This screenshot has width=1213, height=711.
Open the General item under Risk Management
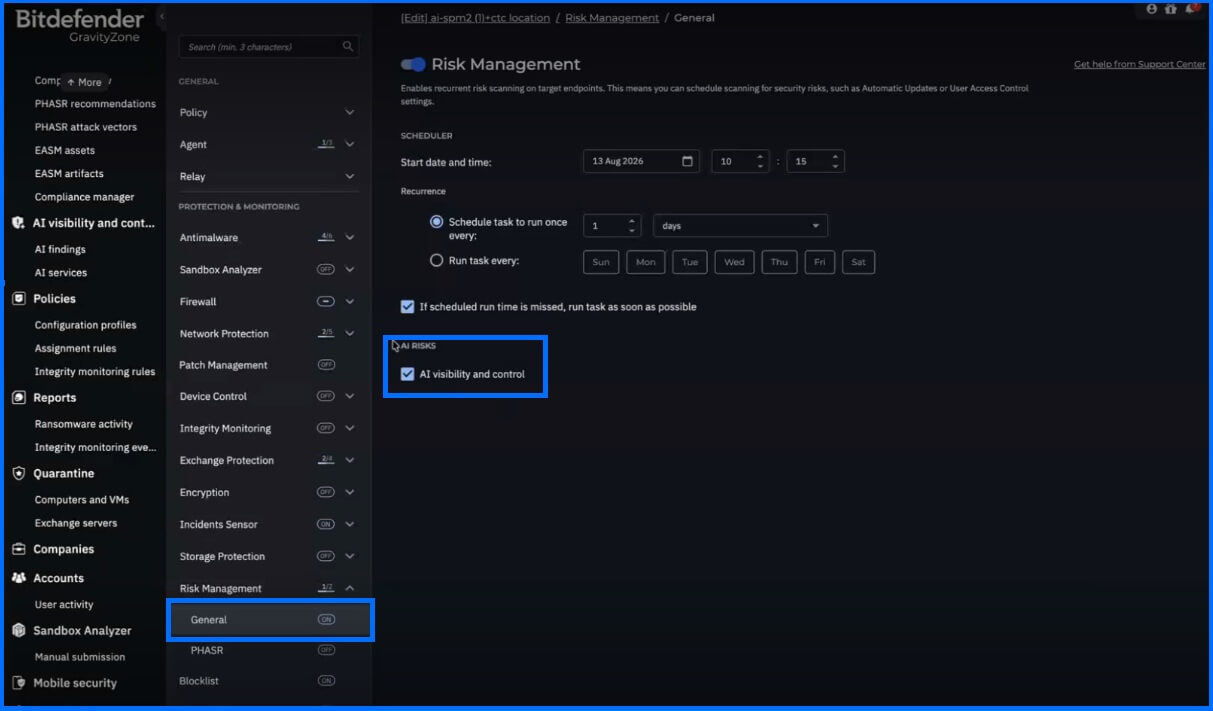pyautogui.click(x=270, y=620)
